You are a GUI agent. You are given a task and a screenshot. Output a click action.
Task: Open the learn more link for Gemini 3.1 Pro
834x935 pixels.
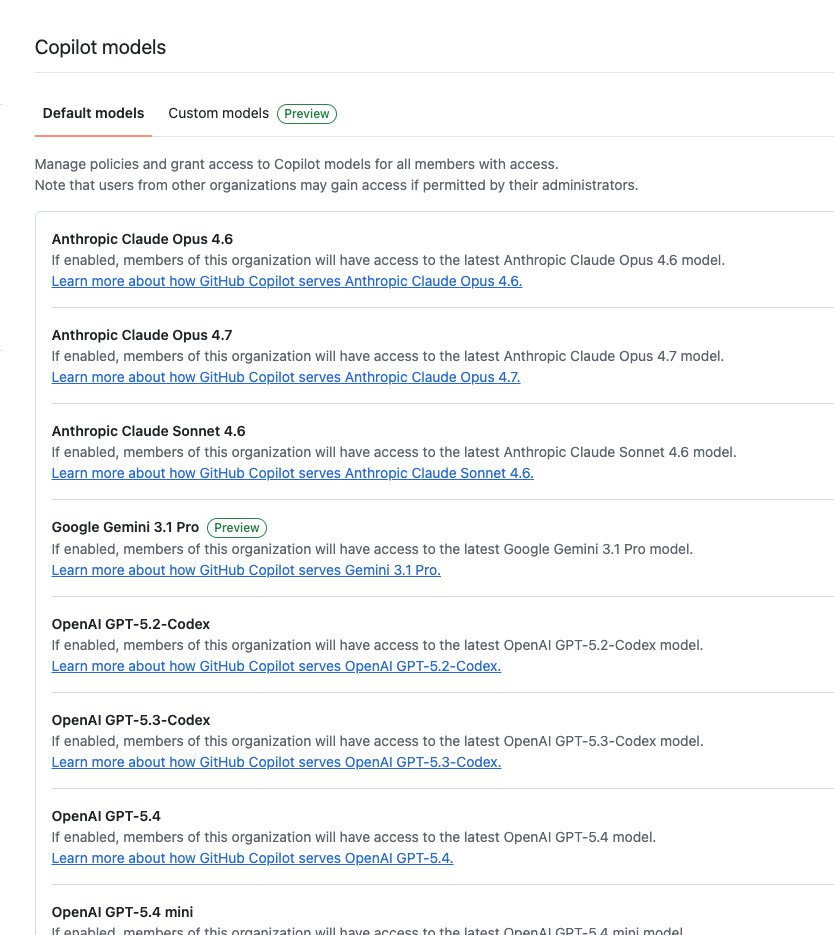pos(246,570)
